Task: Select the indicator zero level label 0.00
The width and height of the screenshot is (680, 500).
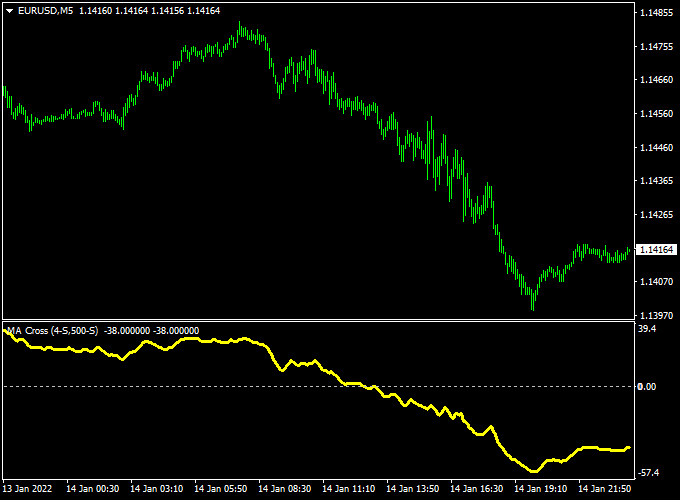Action: point(647,387)
